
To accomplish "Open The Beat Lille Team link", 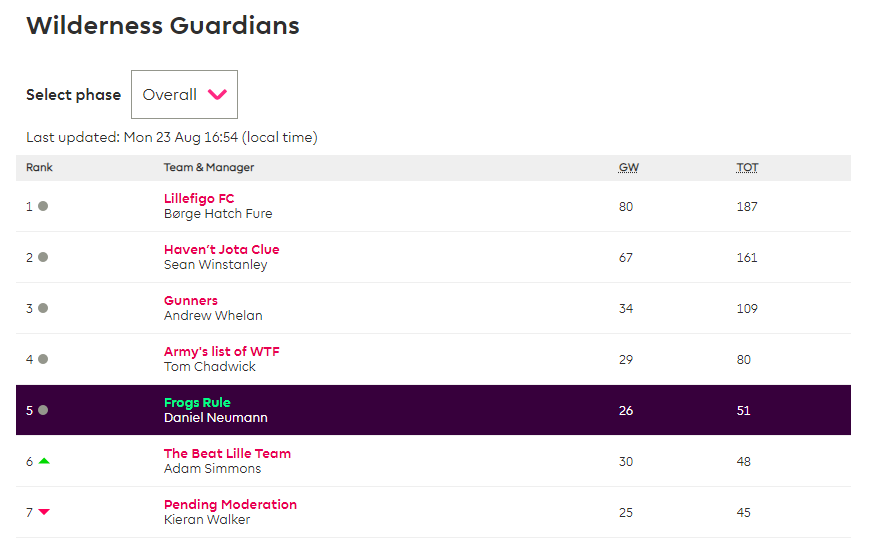I will (227, 454).
